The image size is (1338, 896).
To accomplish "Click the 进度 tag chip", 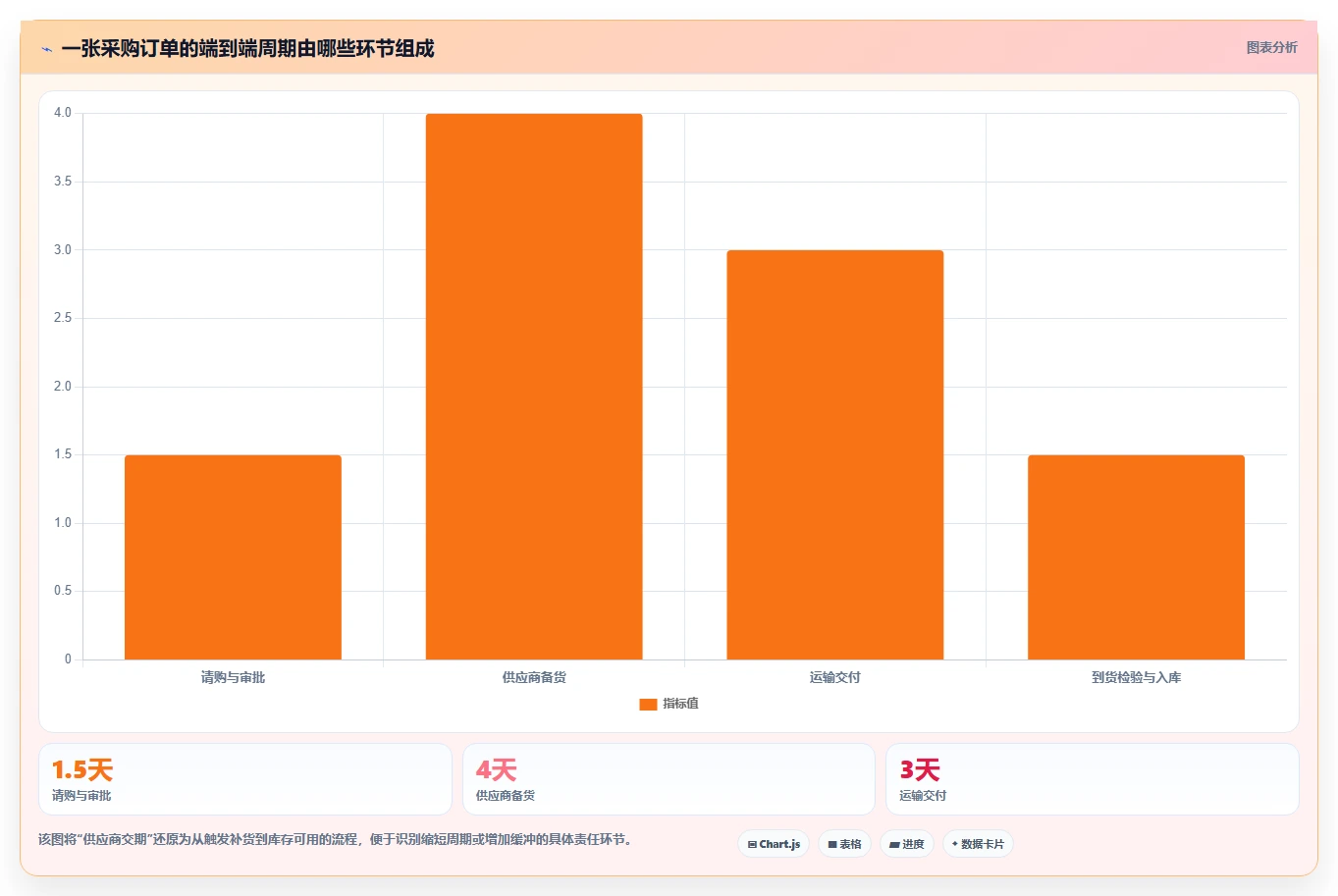I will [906, 844].
